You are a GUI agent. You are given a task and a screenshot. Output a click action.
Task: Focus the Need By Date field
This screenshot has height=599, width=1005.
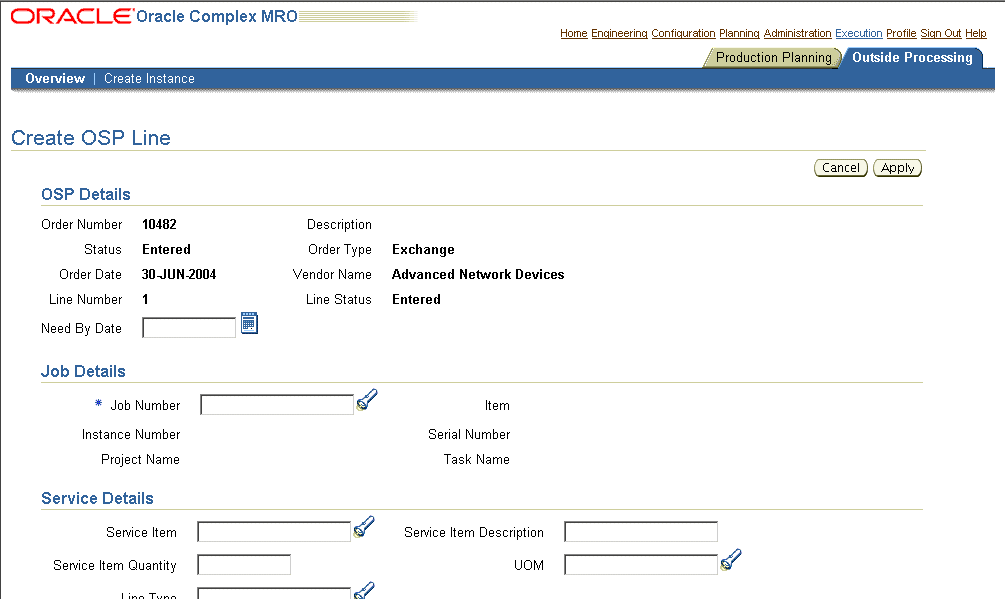(189, 328)
